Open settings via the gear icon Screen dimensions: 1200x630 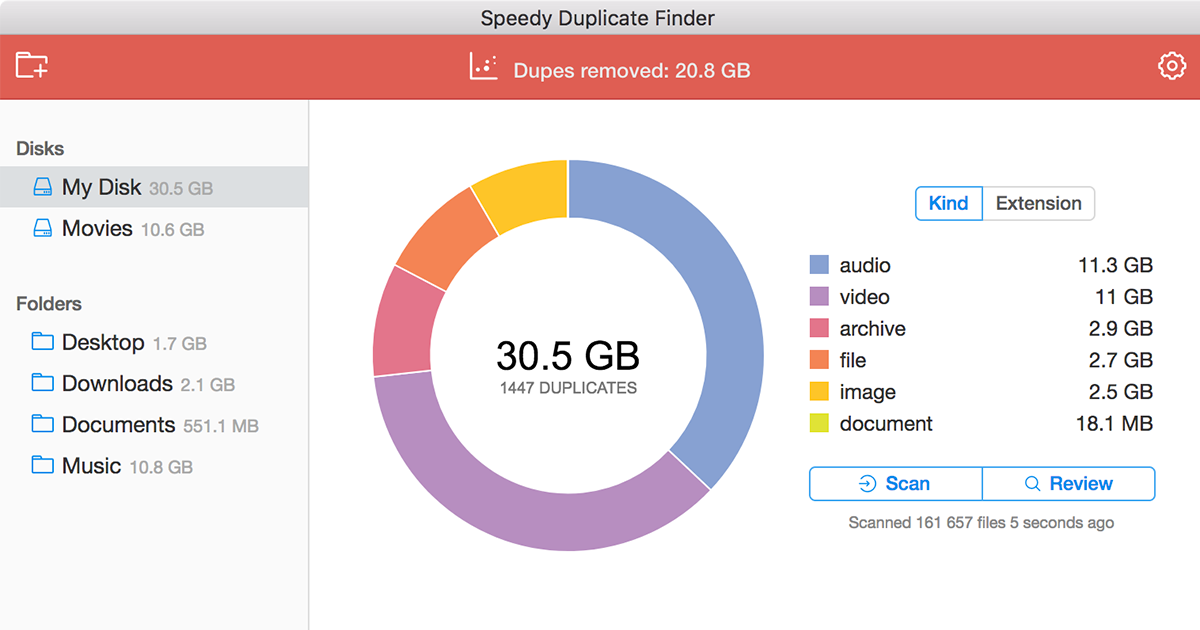[1170, 66]
